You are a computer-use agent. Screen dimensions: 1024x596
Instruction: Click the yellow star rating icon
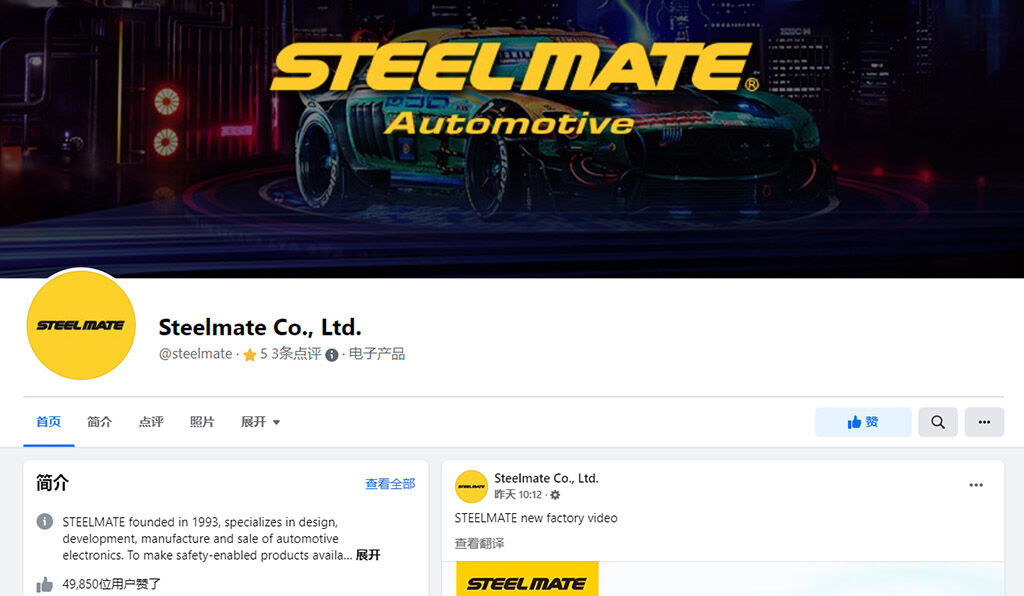tap(249, 354)
